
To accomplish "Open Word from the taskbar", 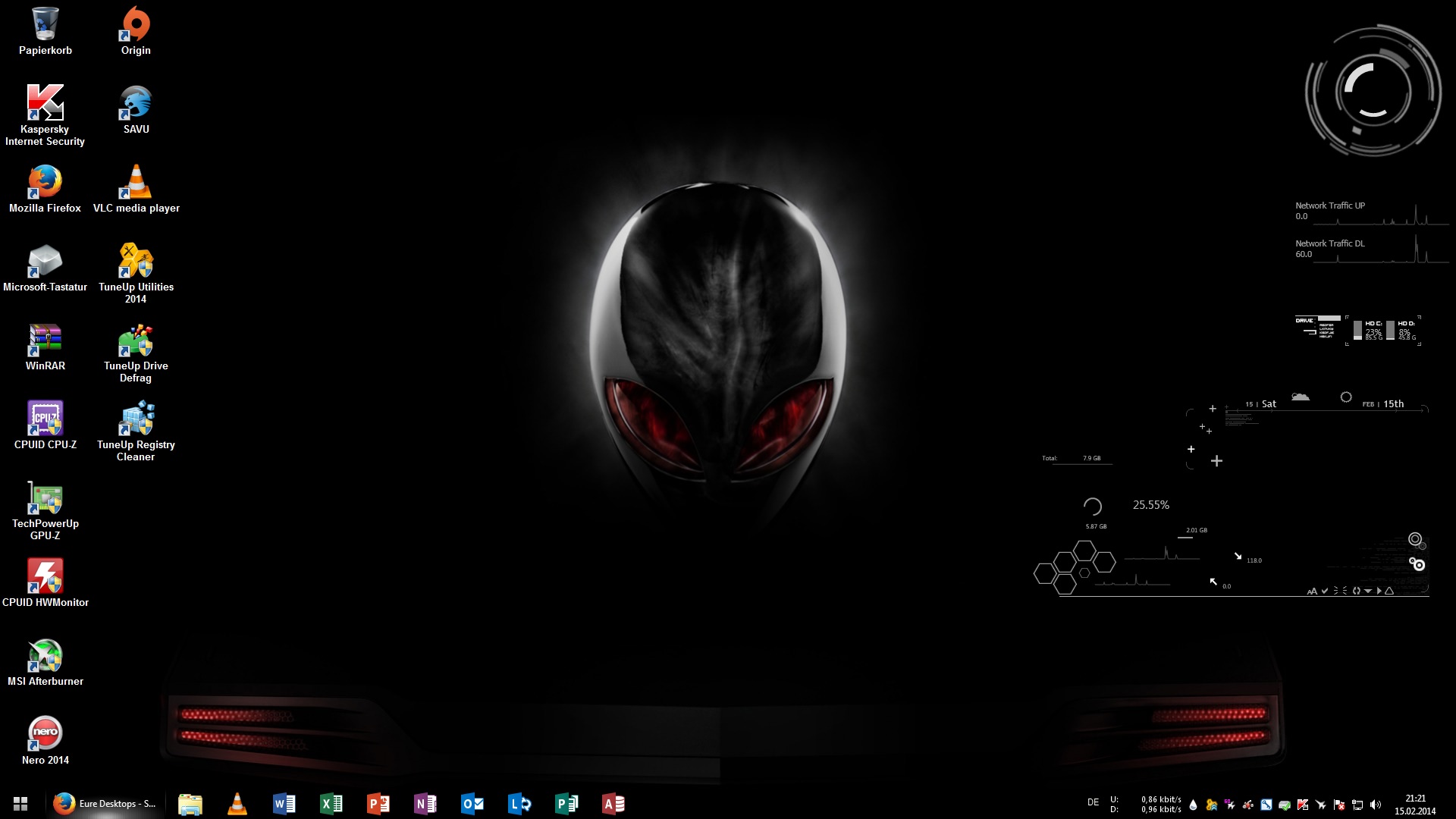I will coord(284,804).
